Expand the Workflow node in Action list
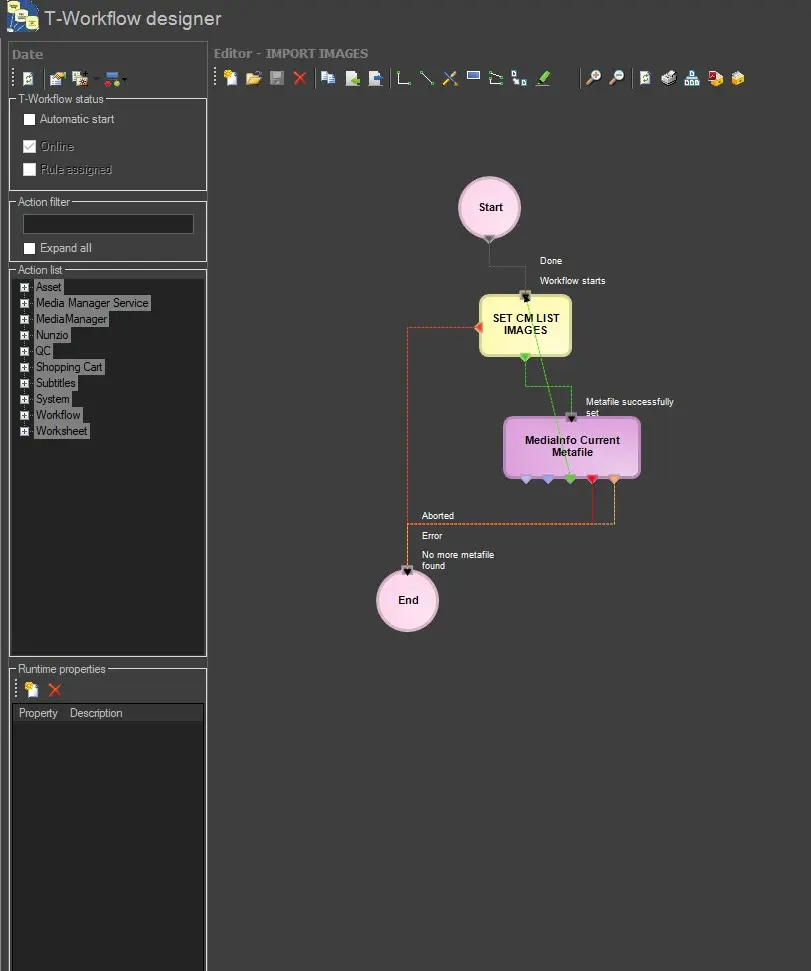This screenshot has height=971, width=811. [24, 415]
